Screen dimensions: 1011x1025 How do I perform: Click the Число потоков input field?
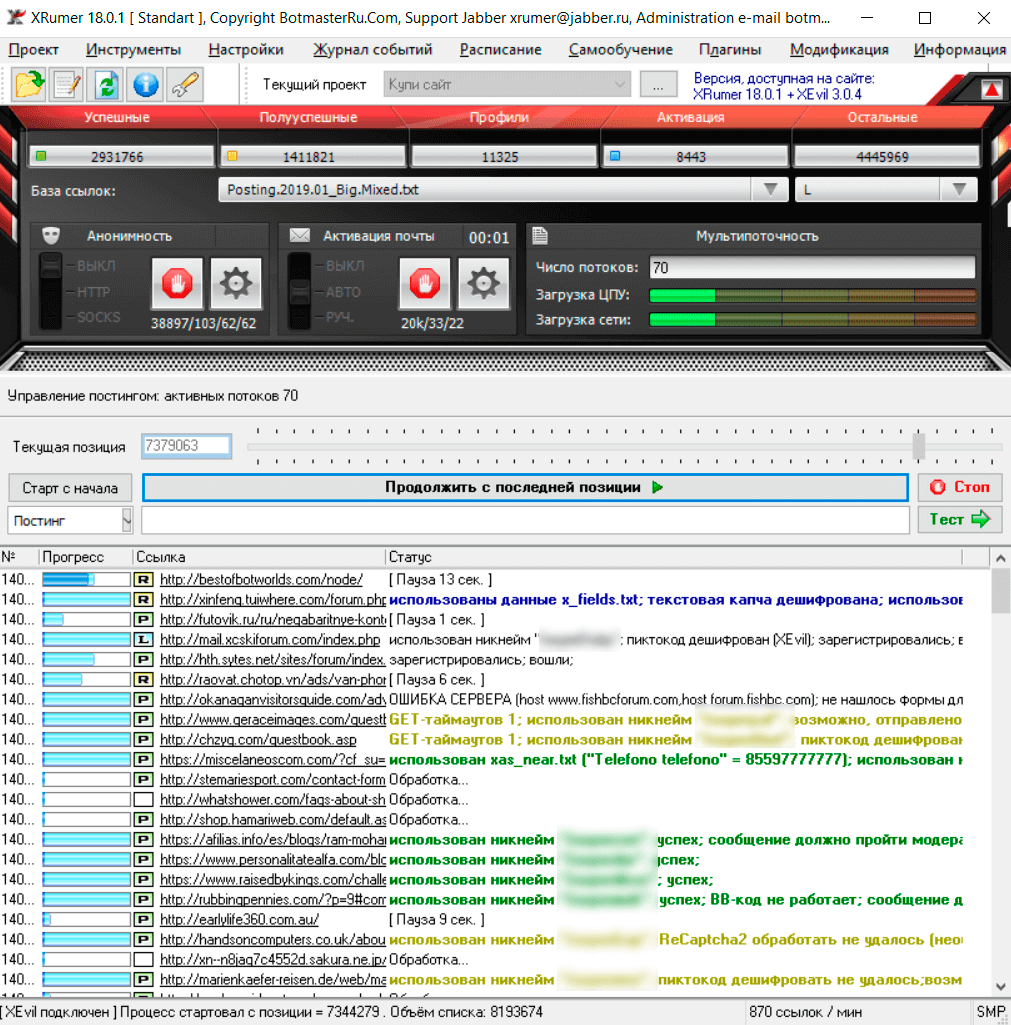[812, 267]
